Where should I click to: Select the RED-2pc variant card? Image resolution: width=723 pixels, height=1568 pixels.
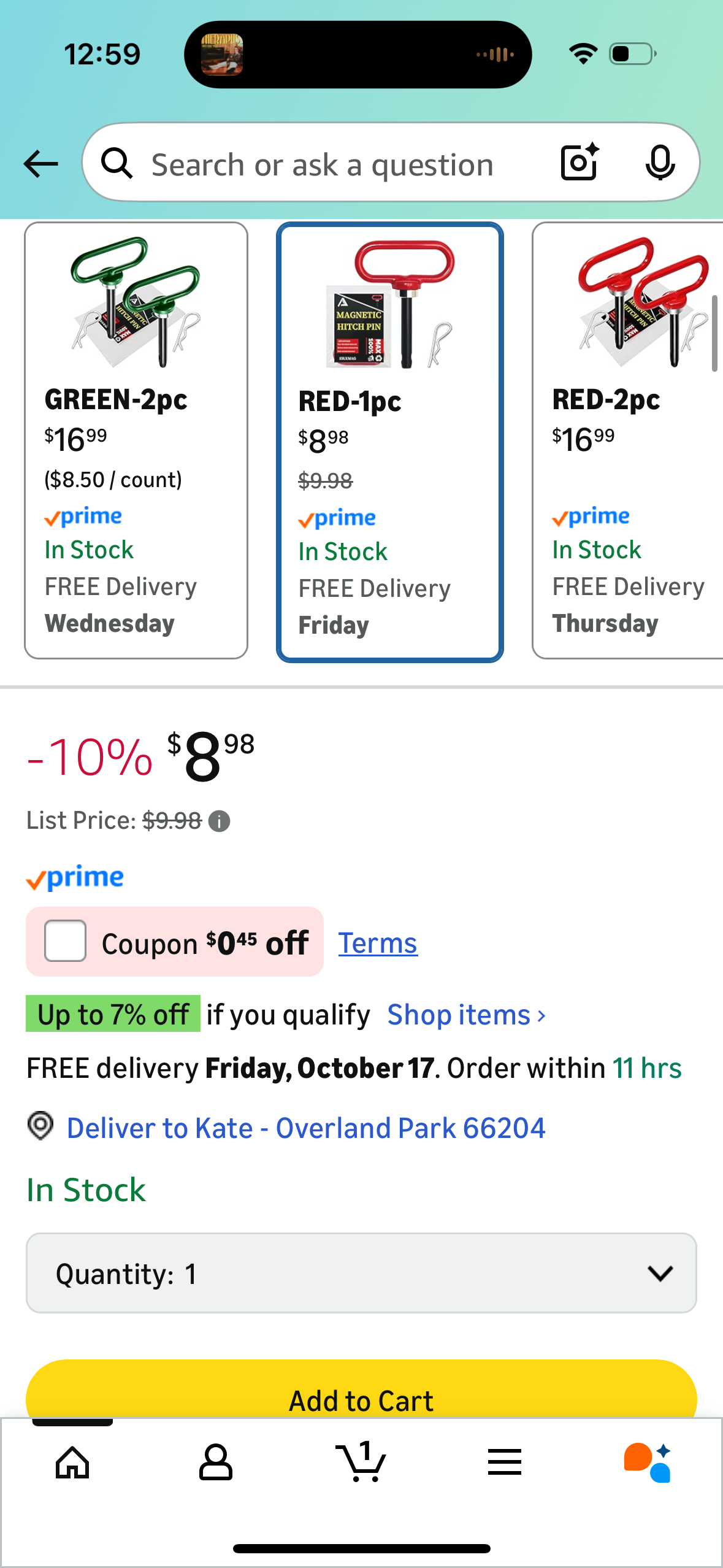pyautogui.click(x=627, y=440)
